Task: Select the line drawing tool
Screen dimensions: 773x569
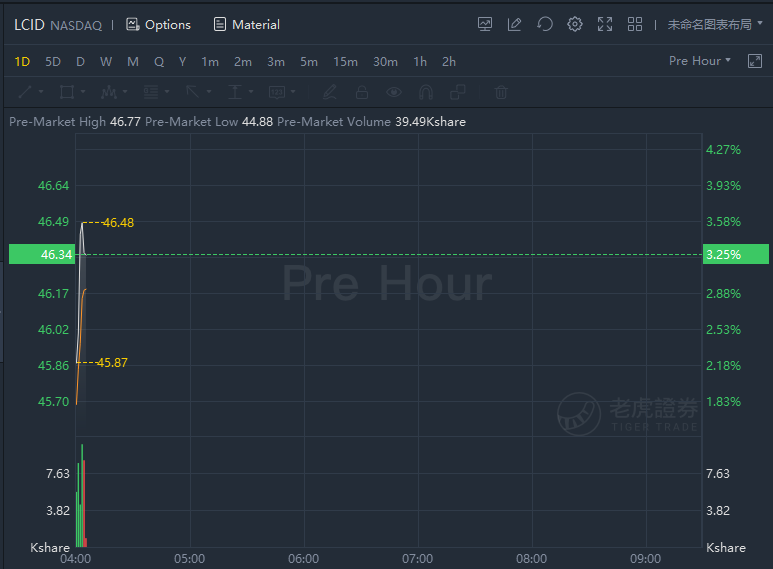Action: [x=25, y=92]
